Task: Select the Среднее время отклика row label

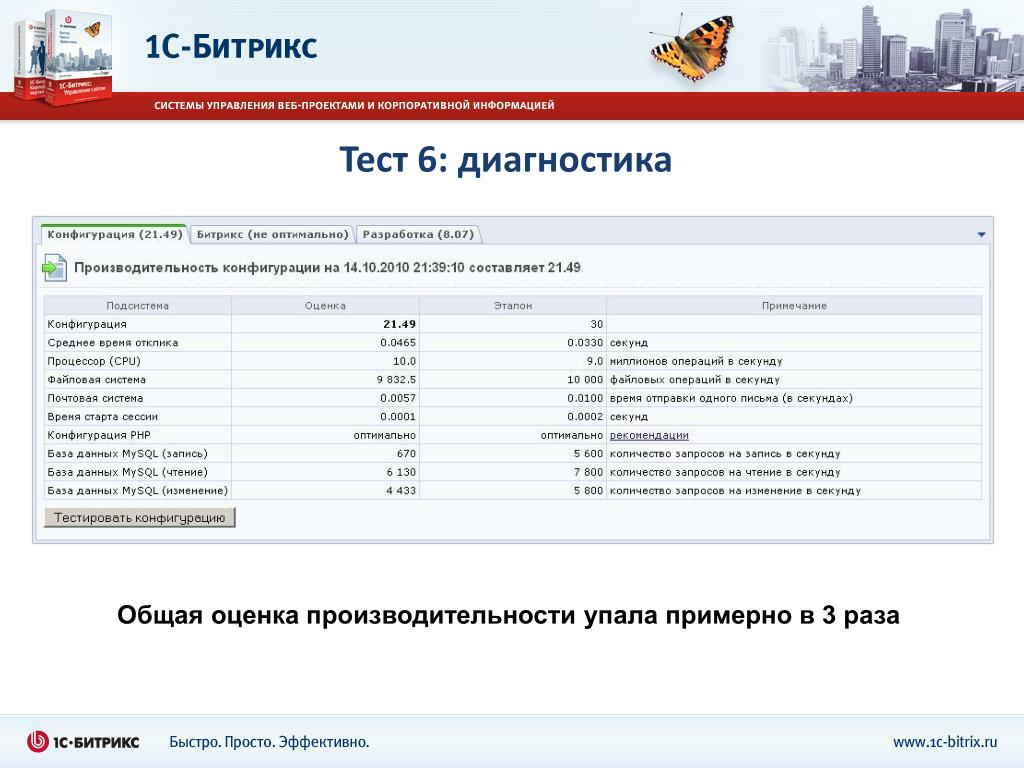Action: pyautogui.click(x=112, y=343)
